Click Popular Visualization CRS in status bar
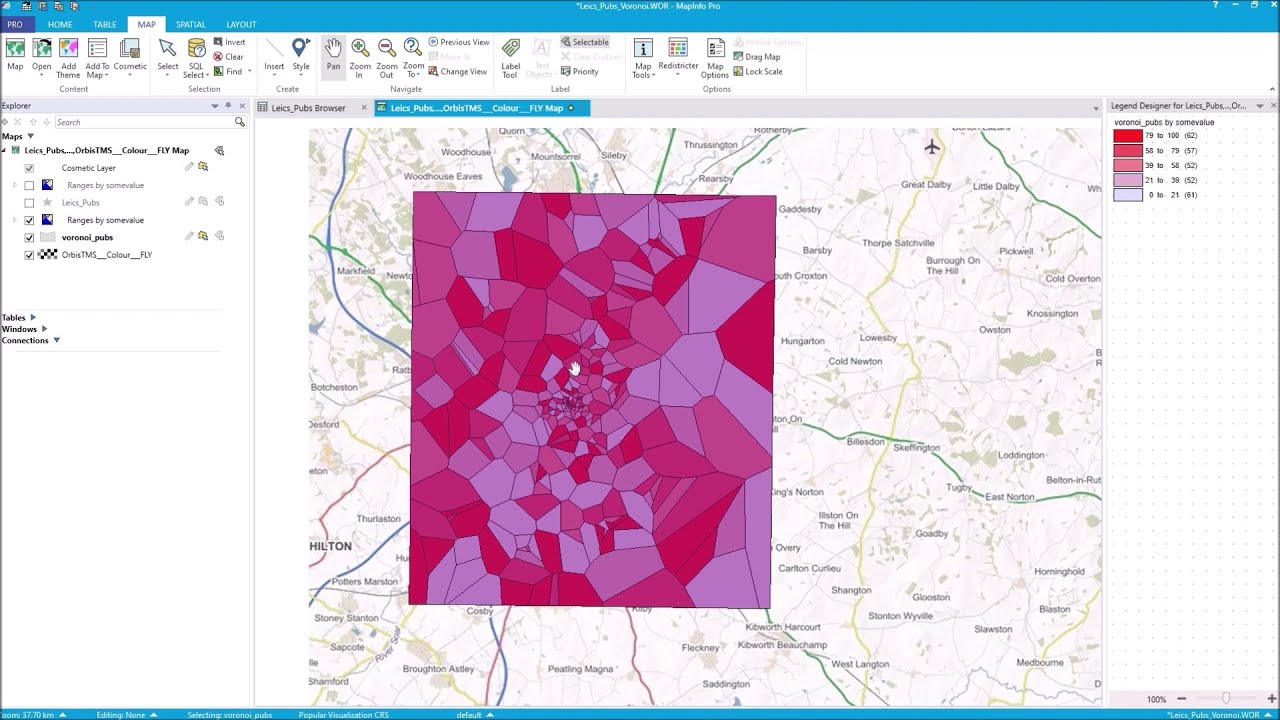1280x720 pixels. click(x=343, y=715)
